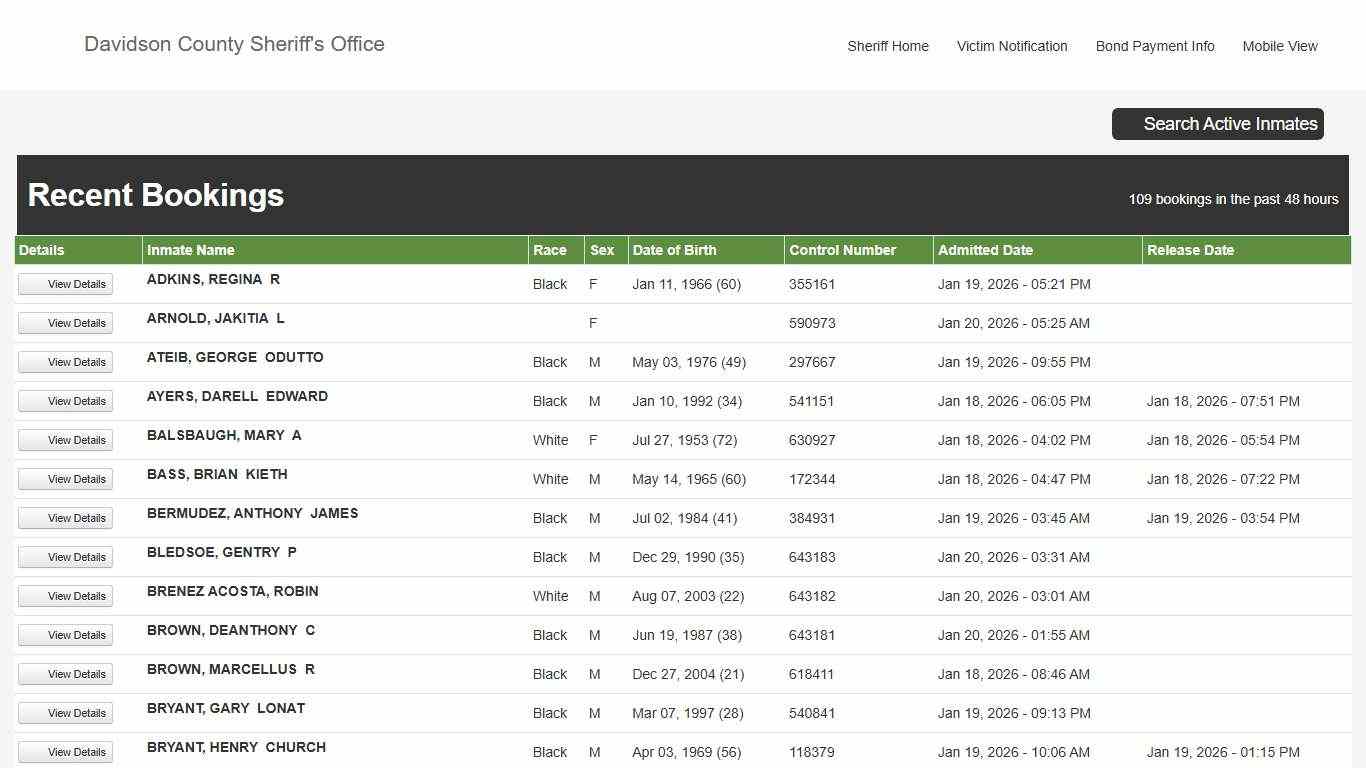Click the Release Date column header
Image resolution: width=1366 pixels, height=768 pixels.
pyautogui.click(x=1190, y=250)
